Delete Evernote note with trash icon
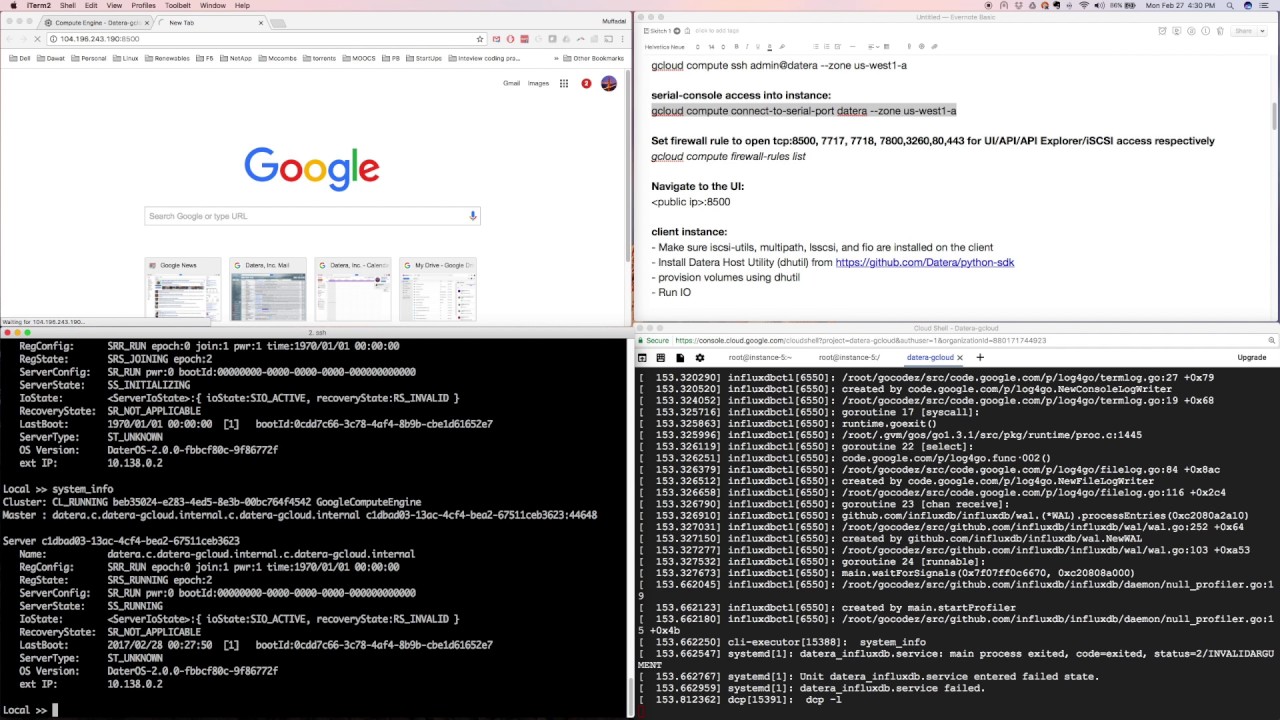The width and height of the screenshot is (1280, 720). point(1219,31)
